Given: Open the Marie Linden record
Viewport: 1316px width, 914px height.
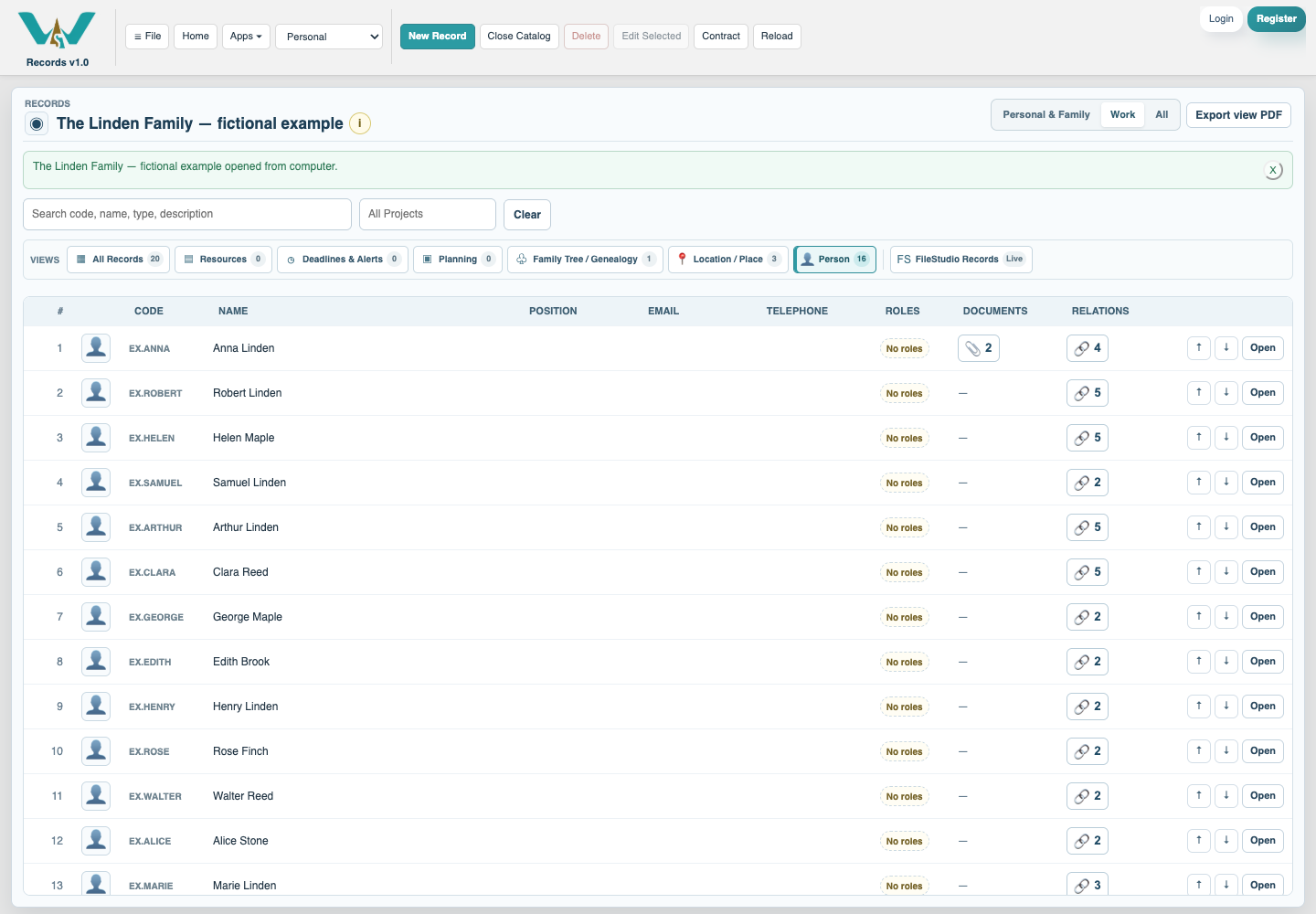Looking at the screenshot, I should tap(1262, 885).
